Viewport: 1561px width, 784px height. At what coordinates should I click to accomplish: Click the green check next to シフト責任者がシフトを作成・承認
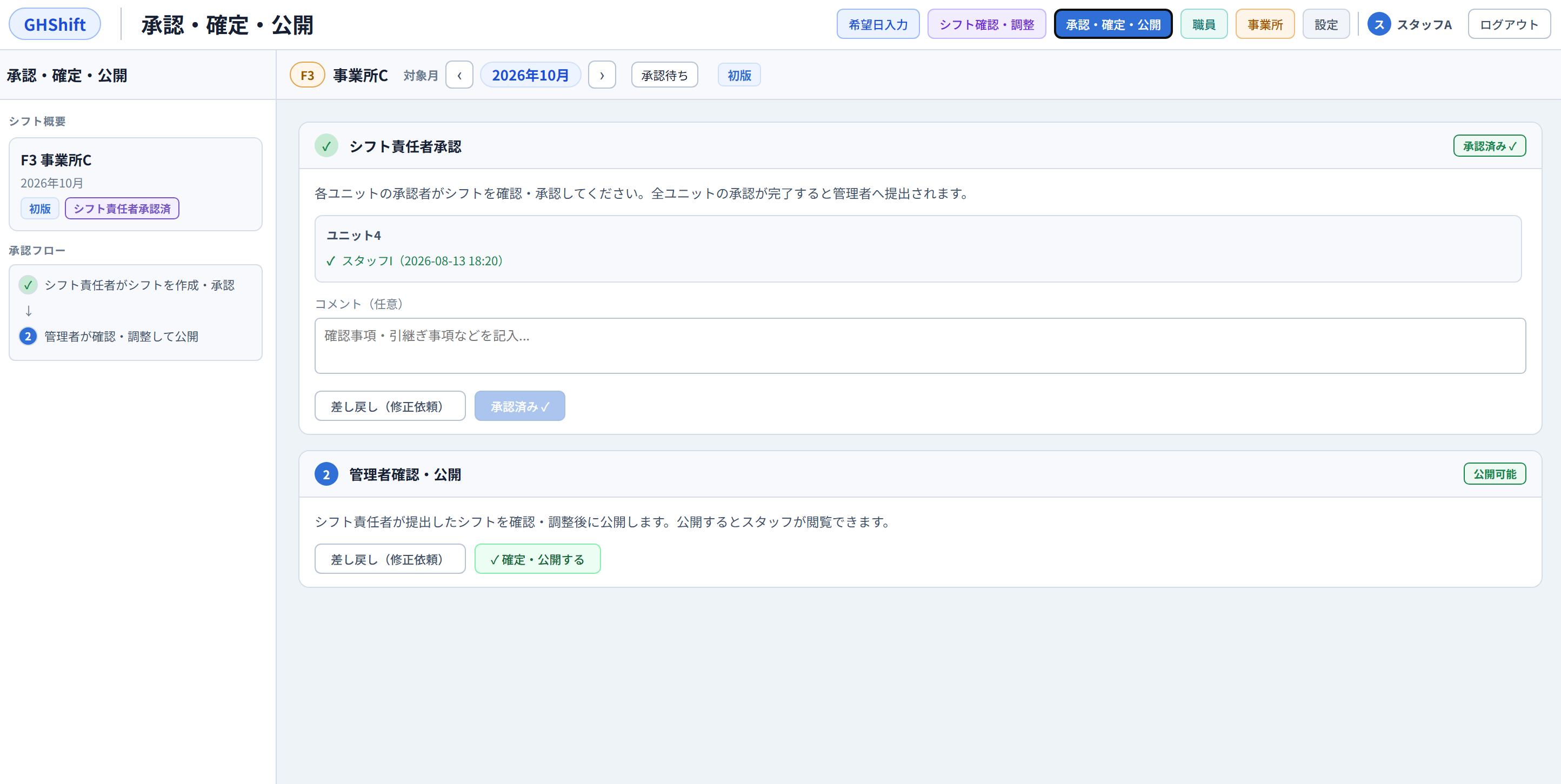point(28,285)
